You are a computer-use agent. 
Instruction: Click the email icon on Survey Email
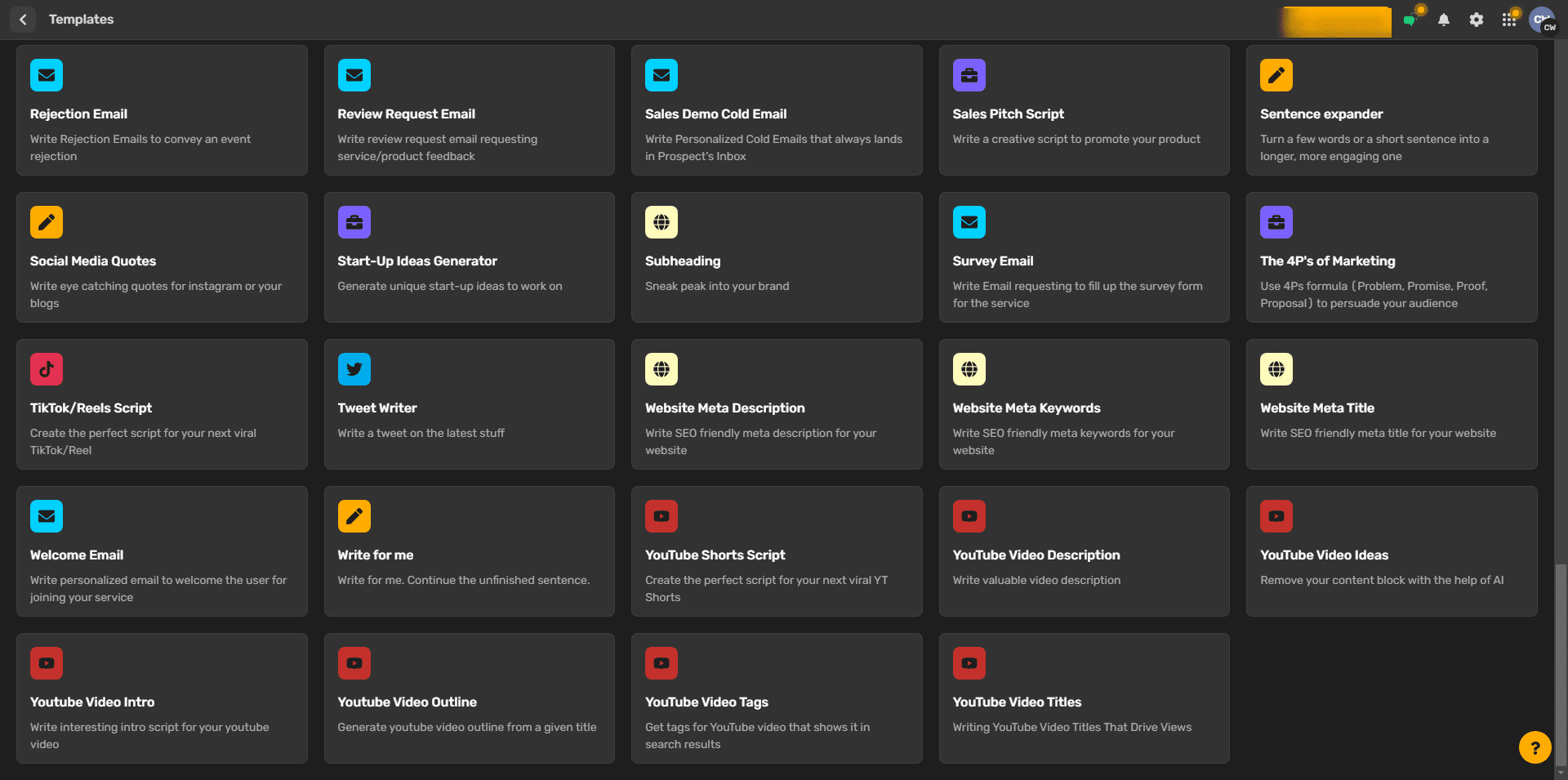(969, 221)
